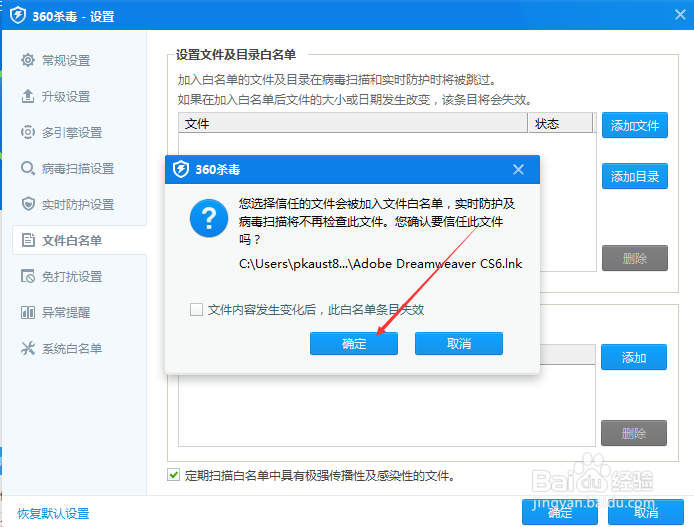Click the tools icon next to 系统白名单

click(28, 348)
